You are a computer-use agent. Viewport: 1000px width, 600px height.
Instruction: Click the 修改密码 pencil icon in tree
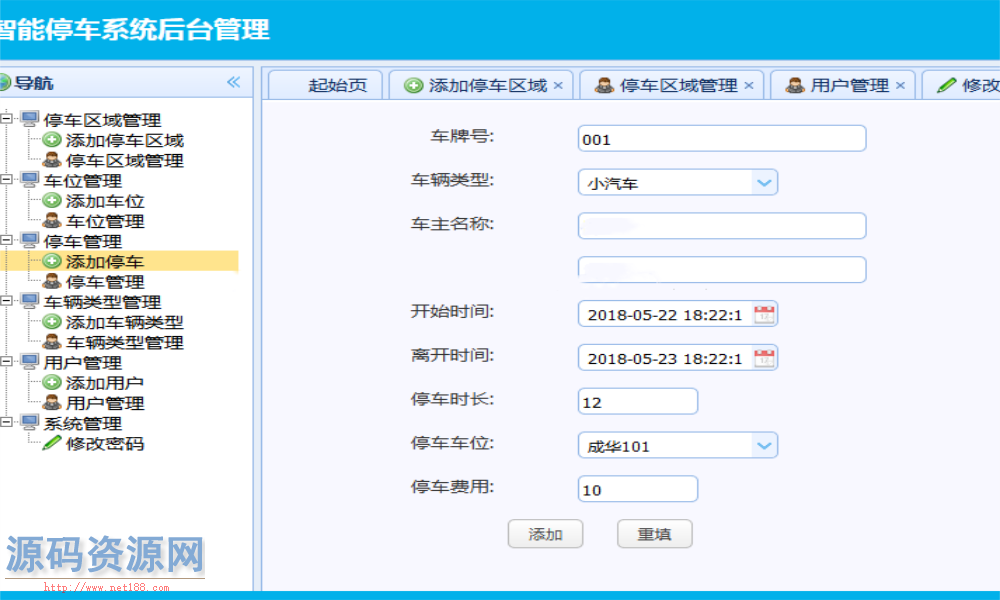point(52,443)
